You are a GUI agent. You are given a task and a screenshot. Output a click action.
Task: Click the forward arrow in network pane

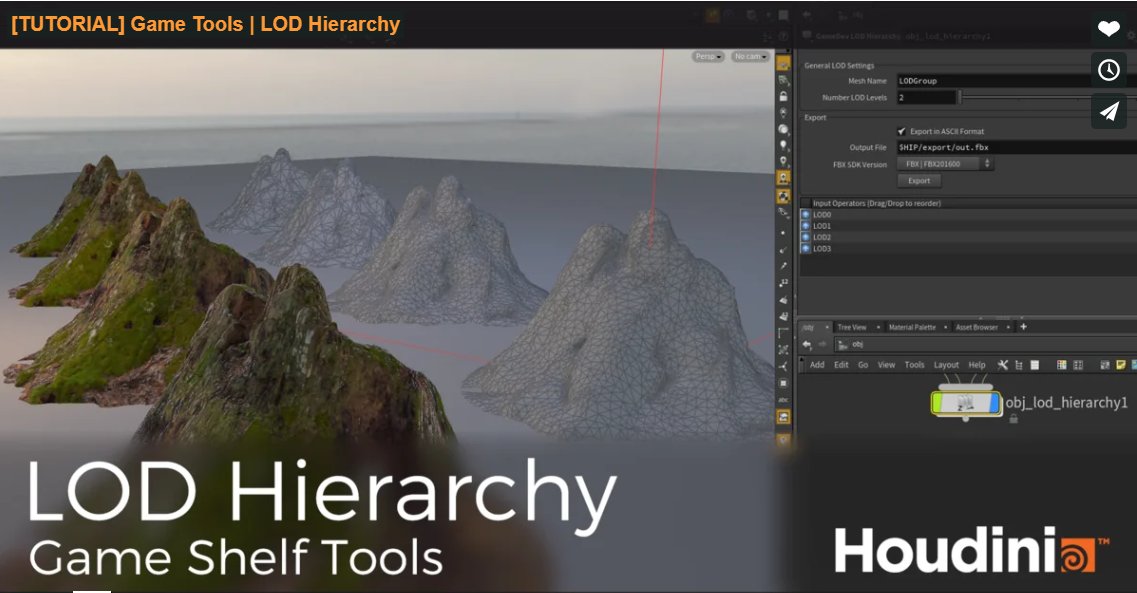click(822, 344)
